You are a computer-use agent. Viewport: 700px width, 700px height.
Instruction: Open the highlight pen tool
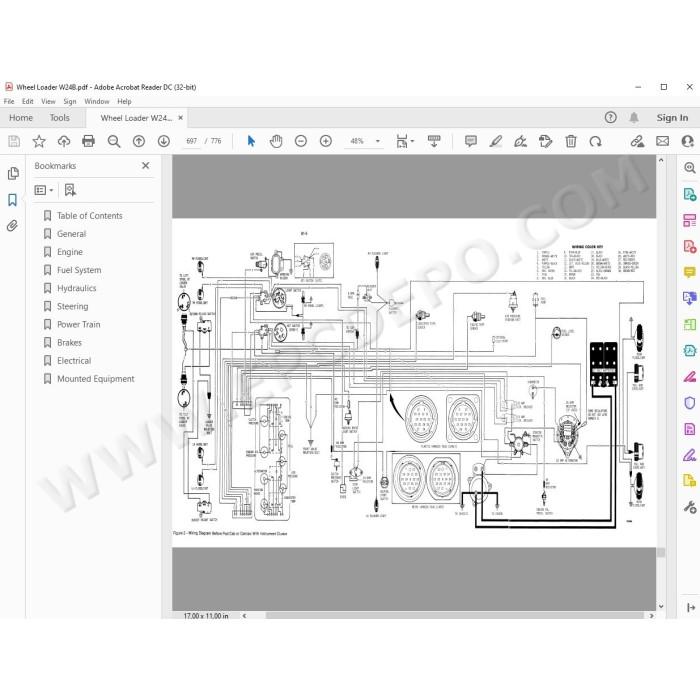(x=496, y=141)
